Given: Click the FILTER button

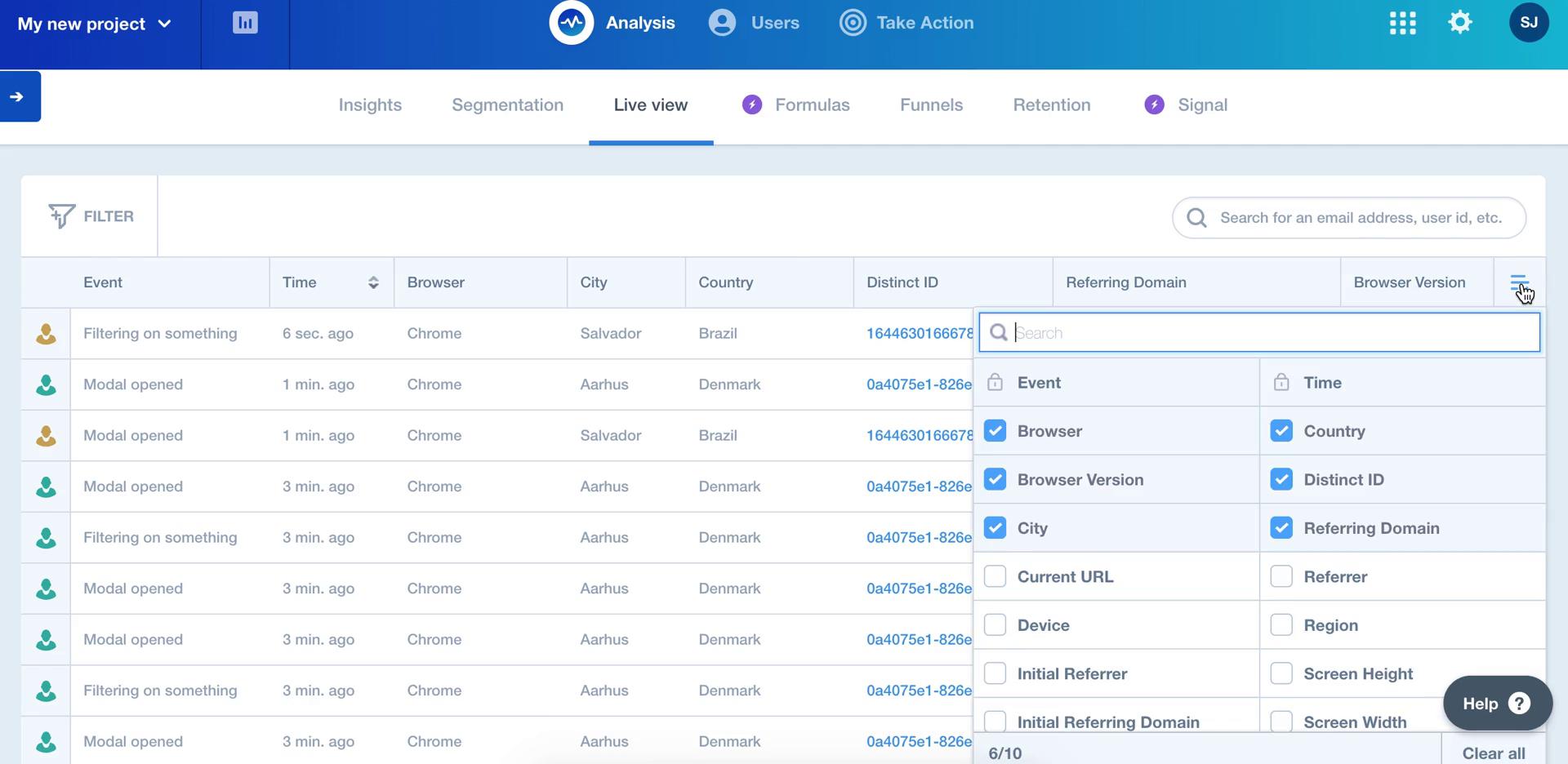Looking at the screenshot, I should coord(90,215).
